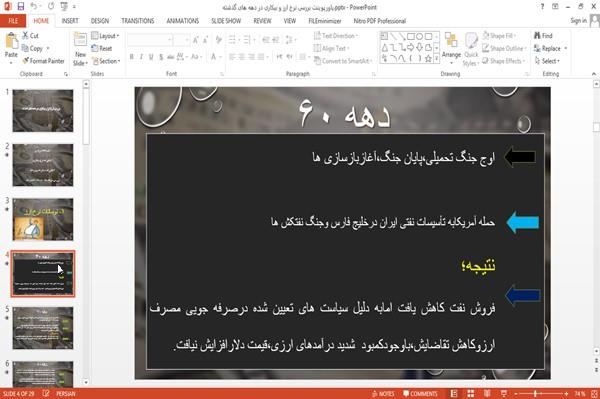This screenshot has height=399, width=600.
Task: Open the FILE tab
Action: [x=13, y=21]
